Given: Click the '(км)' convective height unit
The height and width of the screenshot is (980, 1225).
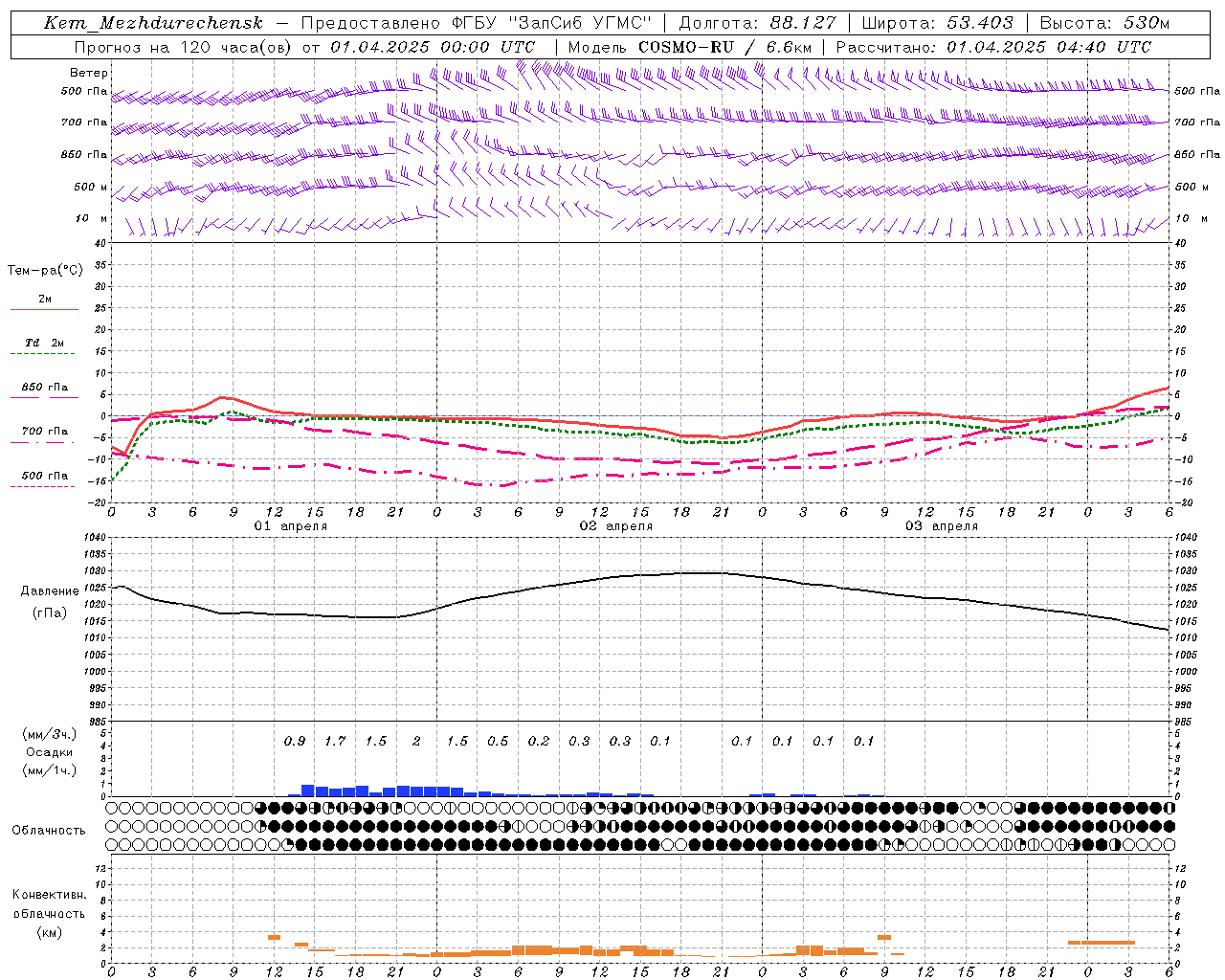Looking at the screenshot, I should (x=50, y=932).
